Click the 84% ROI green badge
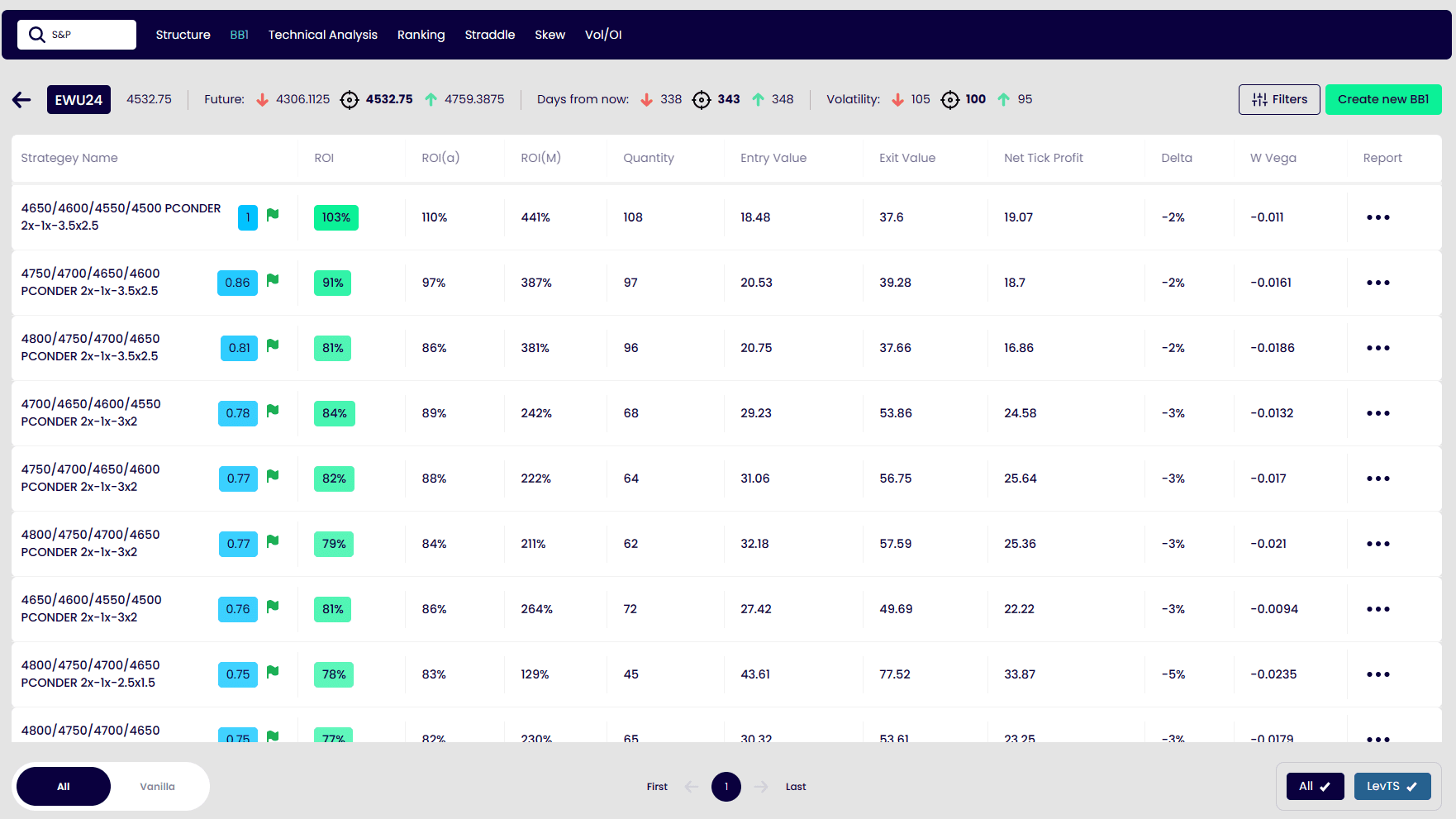This screenshot has height=819, width=1456. point(334,413)
